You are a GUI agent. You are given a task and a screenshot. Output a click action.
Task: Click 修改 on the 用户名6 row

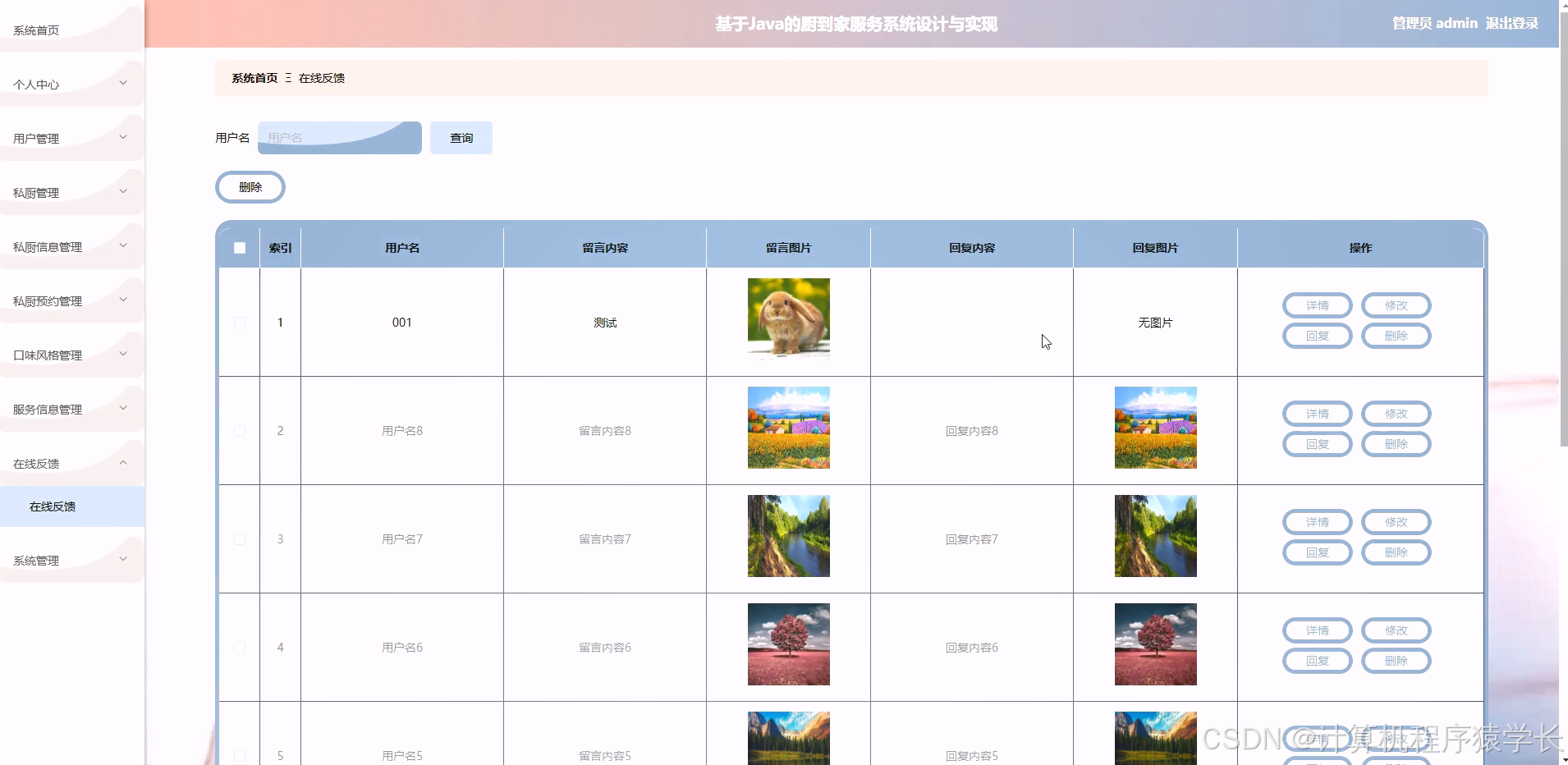pyautogui.click(x=1396, y=630)
